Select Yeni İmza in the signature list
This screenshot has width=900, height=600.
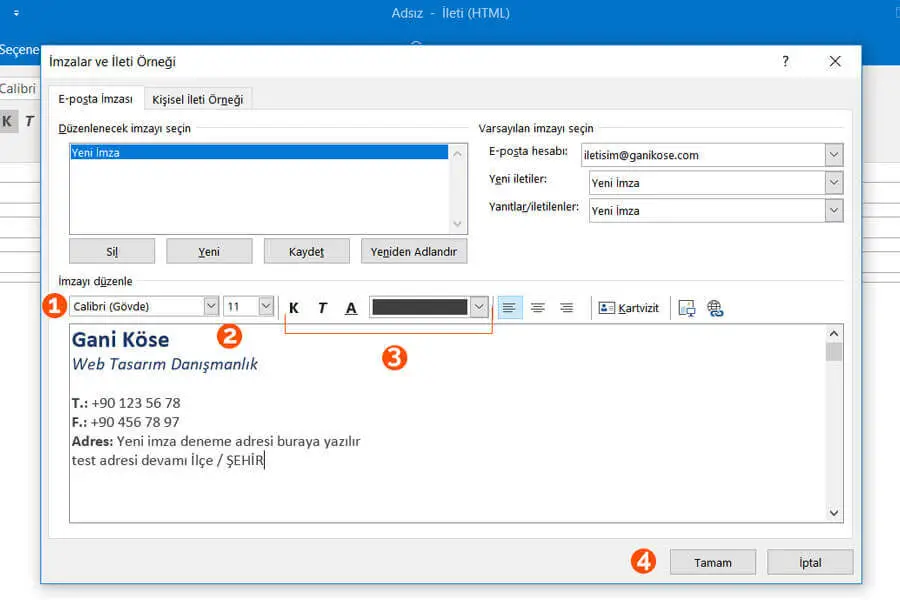click(259, 152)
